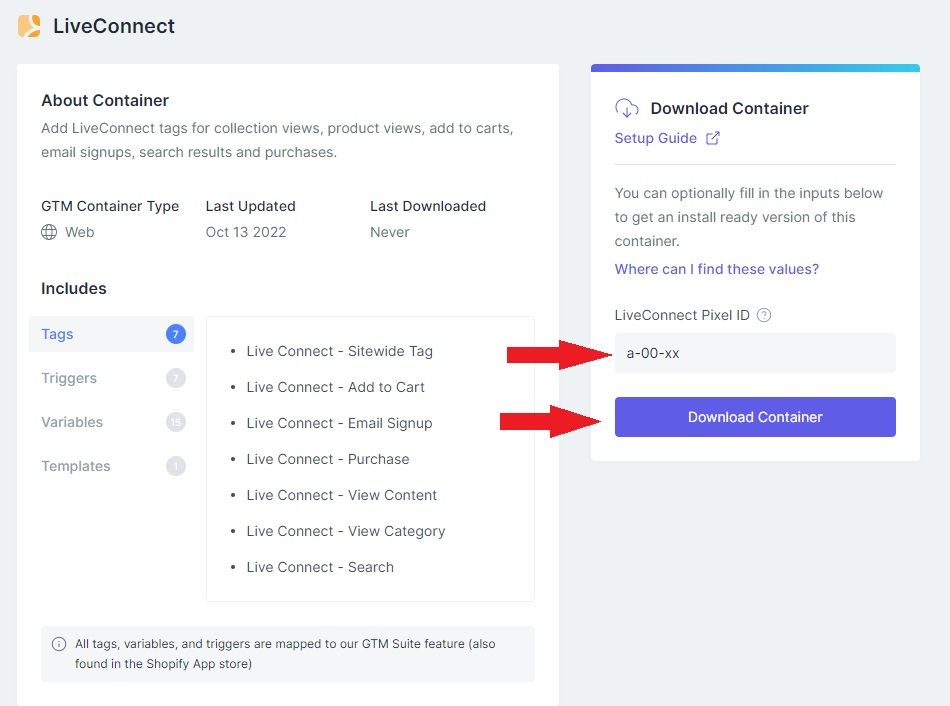Click the Live Connect - Search item

[320, 567]
